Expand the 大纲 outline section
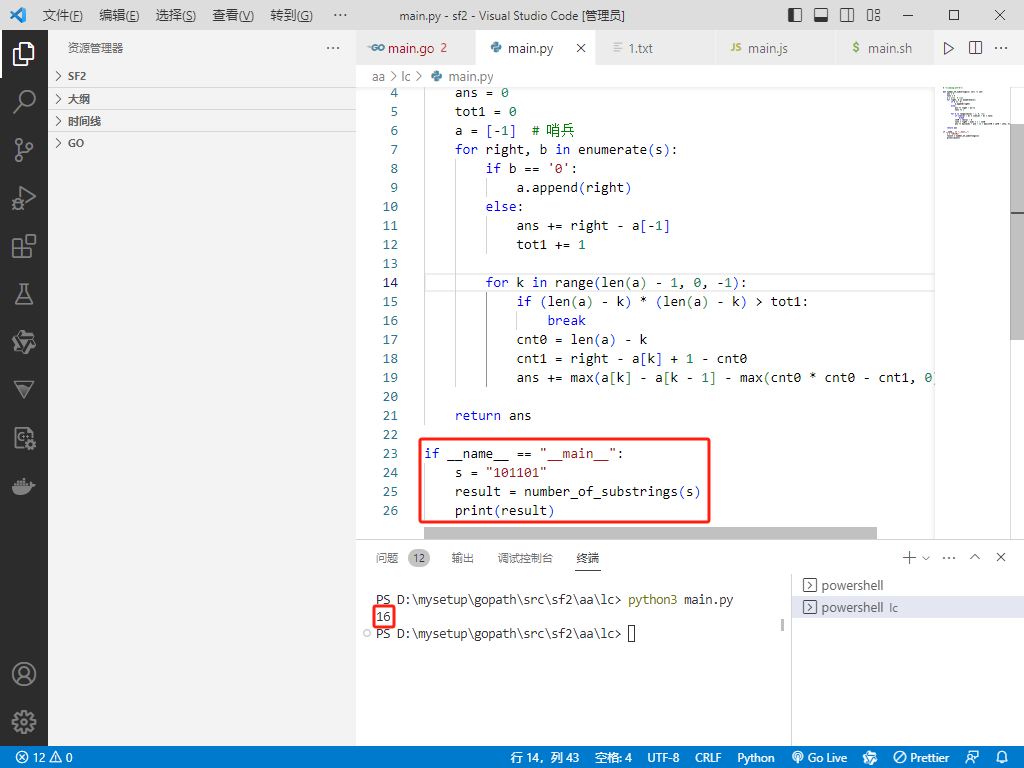1024x768 pixels. [202, 99]
